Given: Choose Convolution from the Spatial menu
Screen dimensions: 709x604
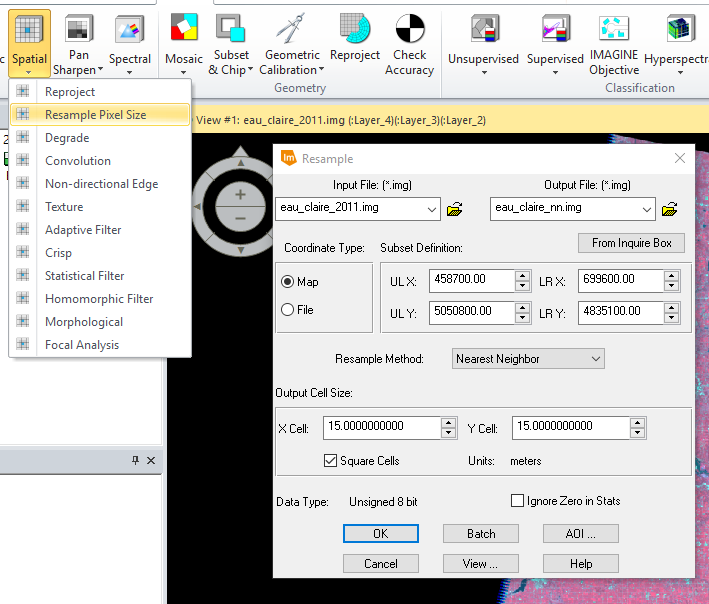Looking at the screenshot, I should tap(100, 161).
